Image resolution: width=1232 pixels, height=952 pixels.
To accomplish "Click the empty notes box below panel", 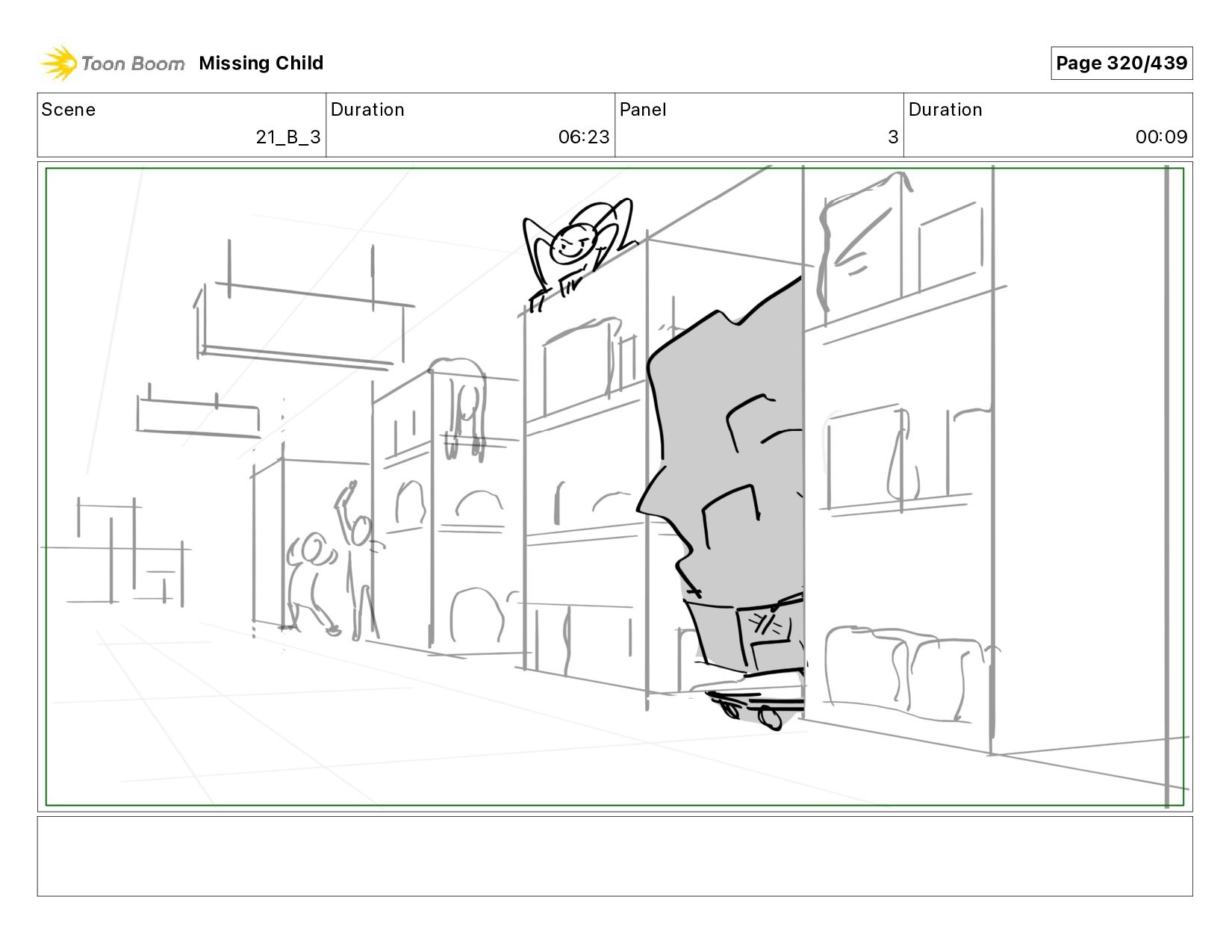I will coord(615,856).
